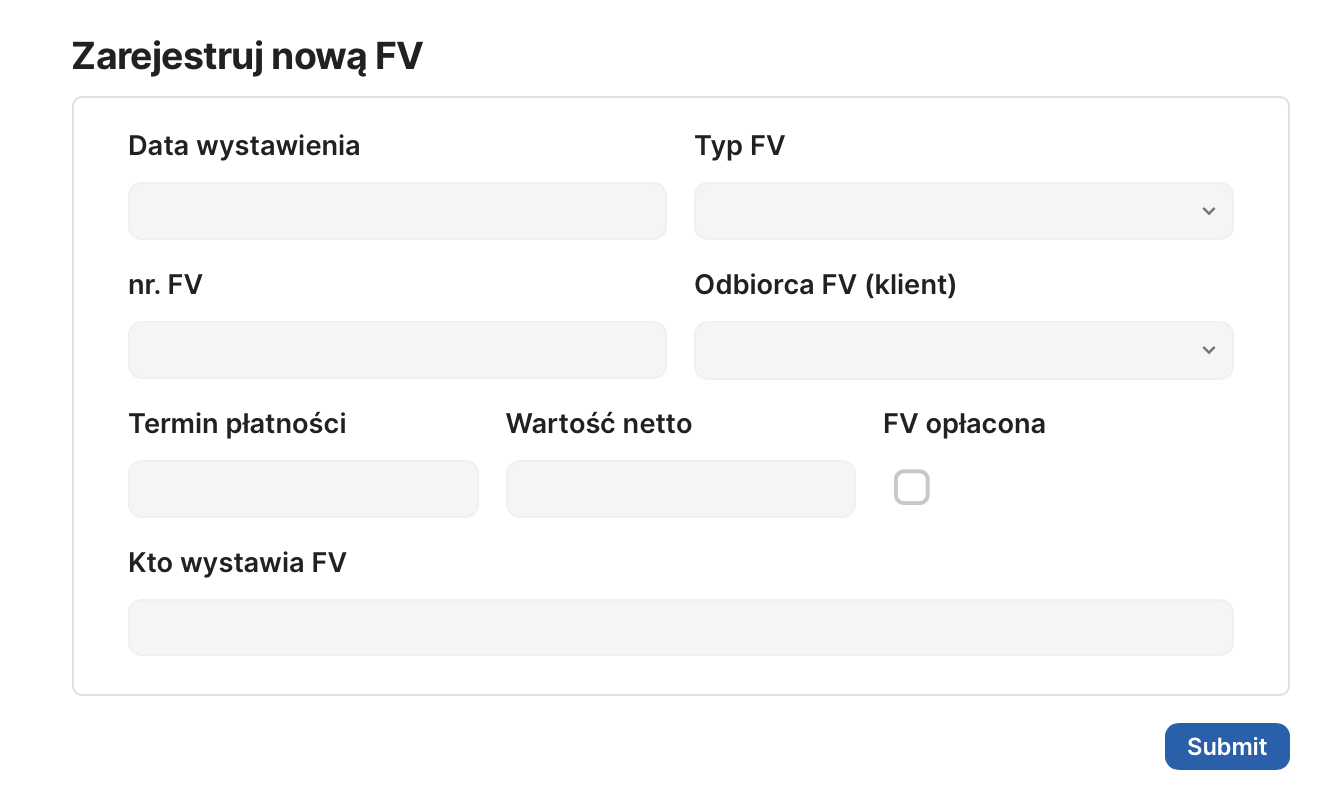This screenshot has height=804, width=1328.
Task: Click the Data wystawienia input field
Action: tap(397, 211)
